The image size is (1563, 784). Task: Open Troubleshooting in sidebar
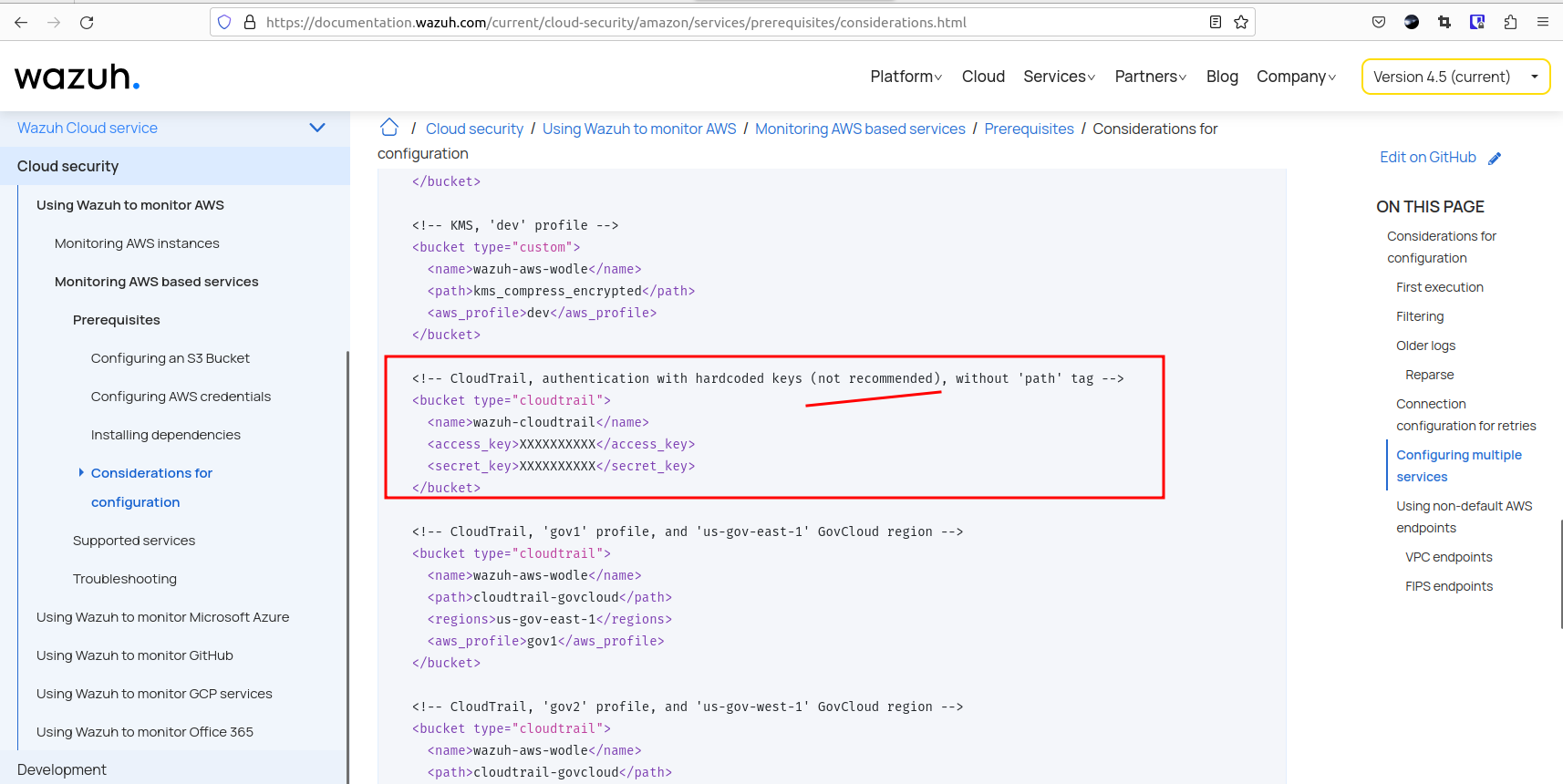125,579
